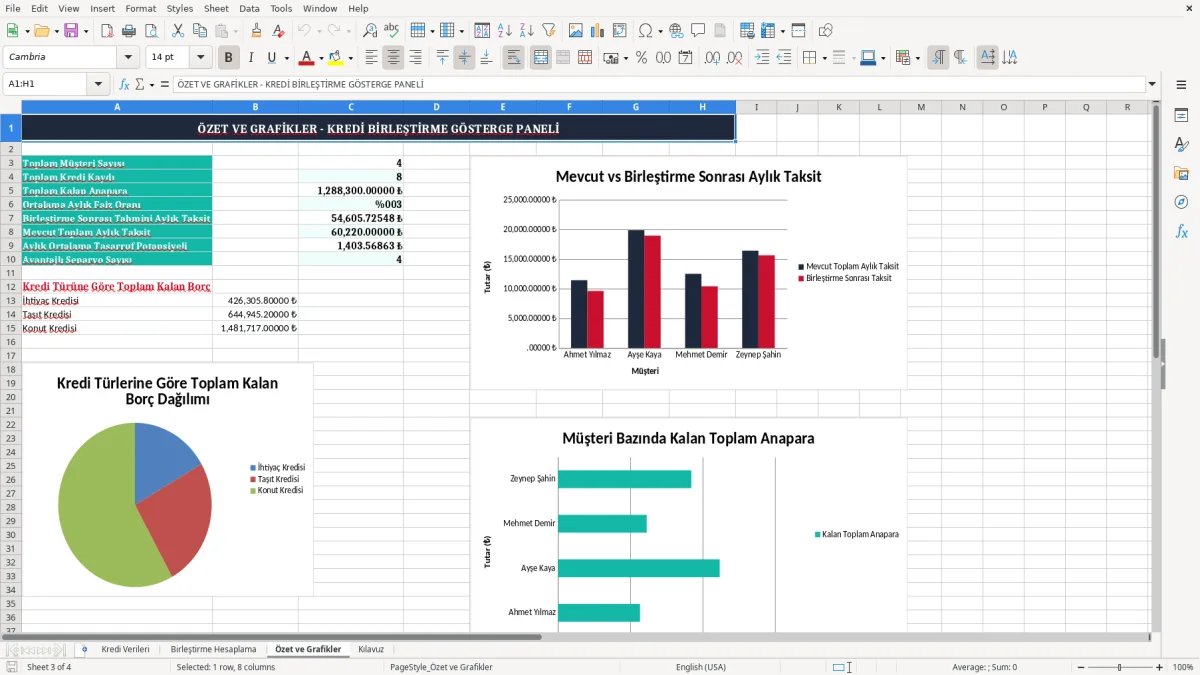Expand the Borders dropdown arrow
This screenshot has height=675, width=1200.
coord(824,58)
